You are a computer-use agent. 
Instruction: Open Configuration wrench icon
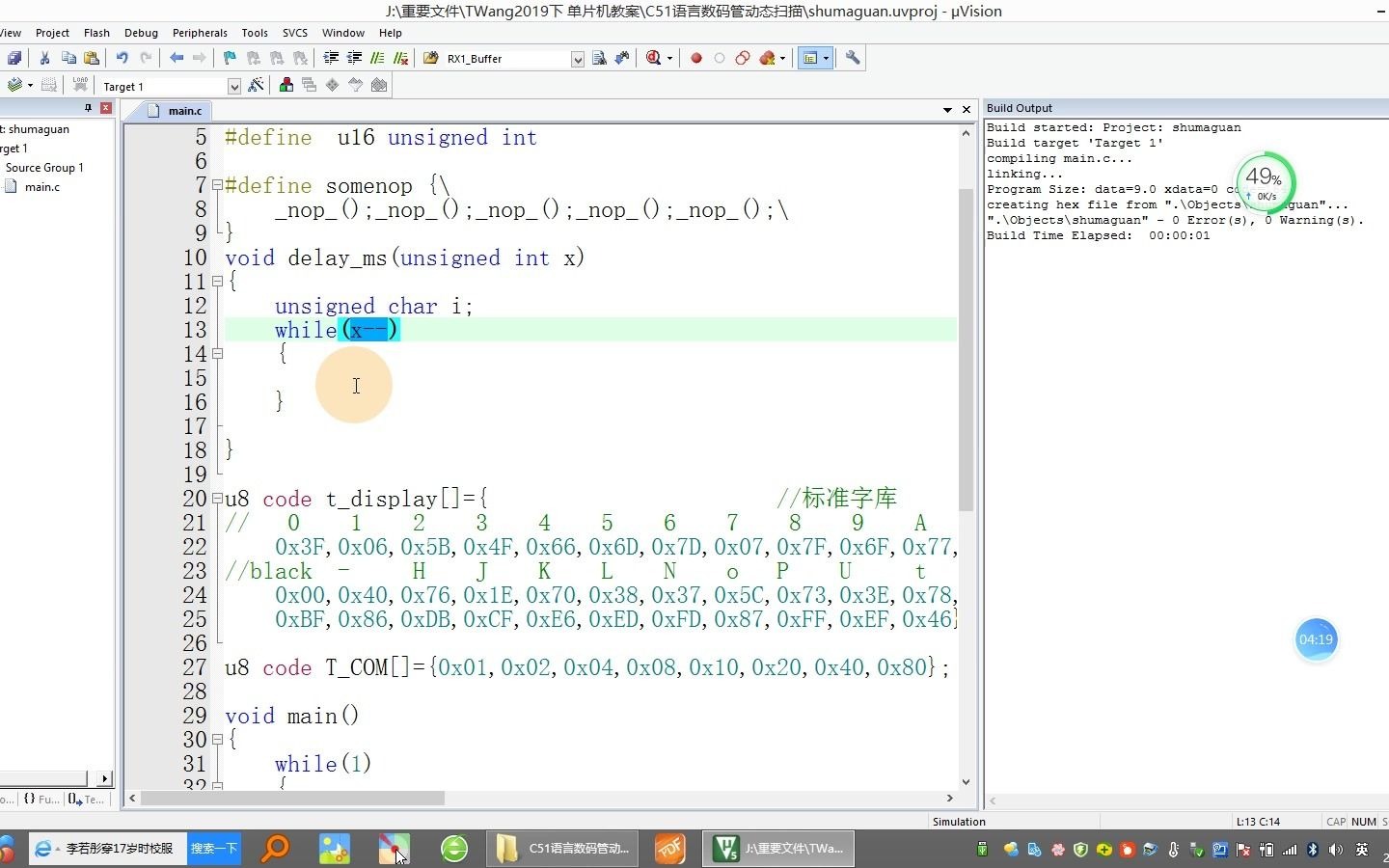(853, 58)
